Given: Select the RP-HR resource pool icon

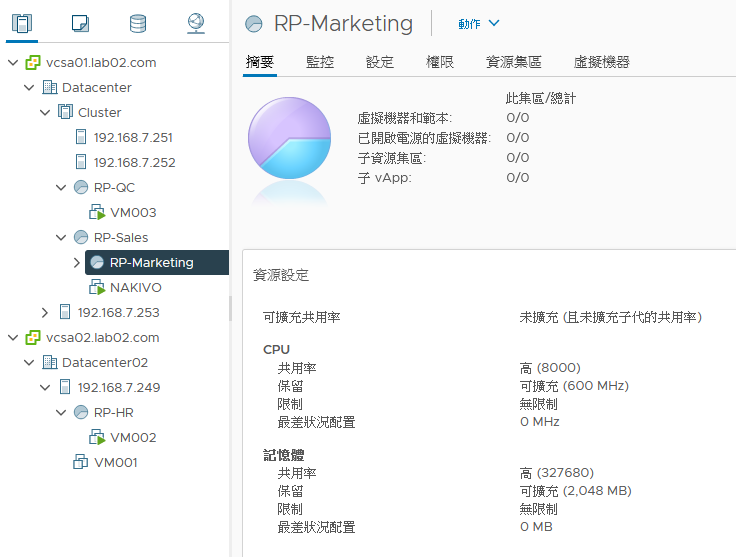Looking at the screenshot, I should click(x=81, y=412).
